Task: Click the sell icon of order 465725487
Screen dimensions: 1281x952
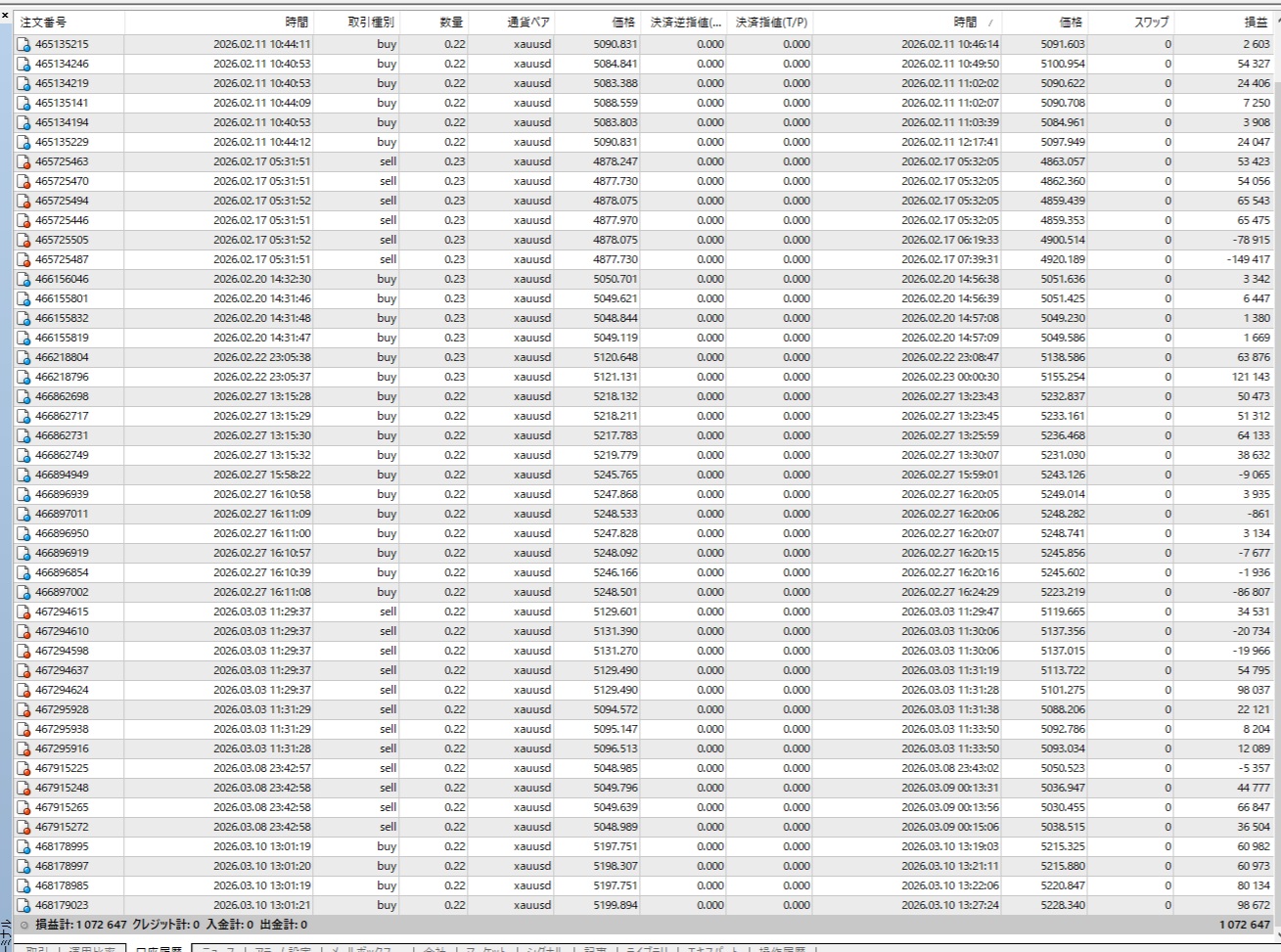Action: pyautogui.click(x=23, y=259)
